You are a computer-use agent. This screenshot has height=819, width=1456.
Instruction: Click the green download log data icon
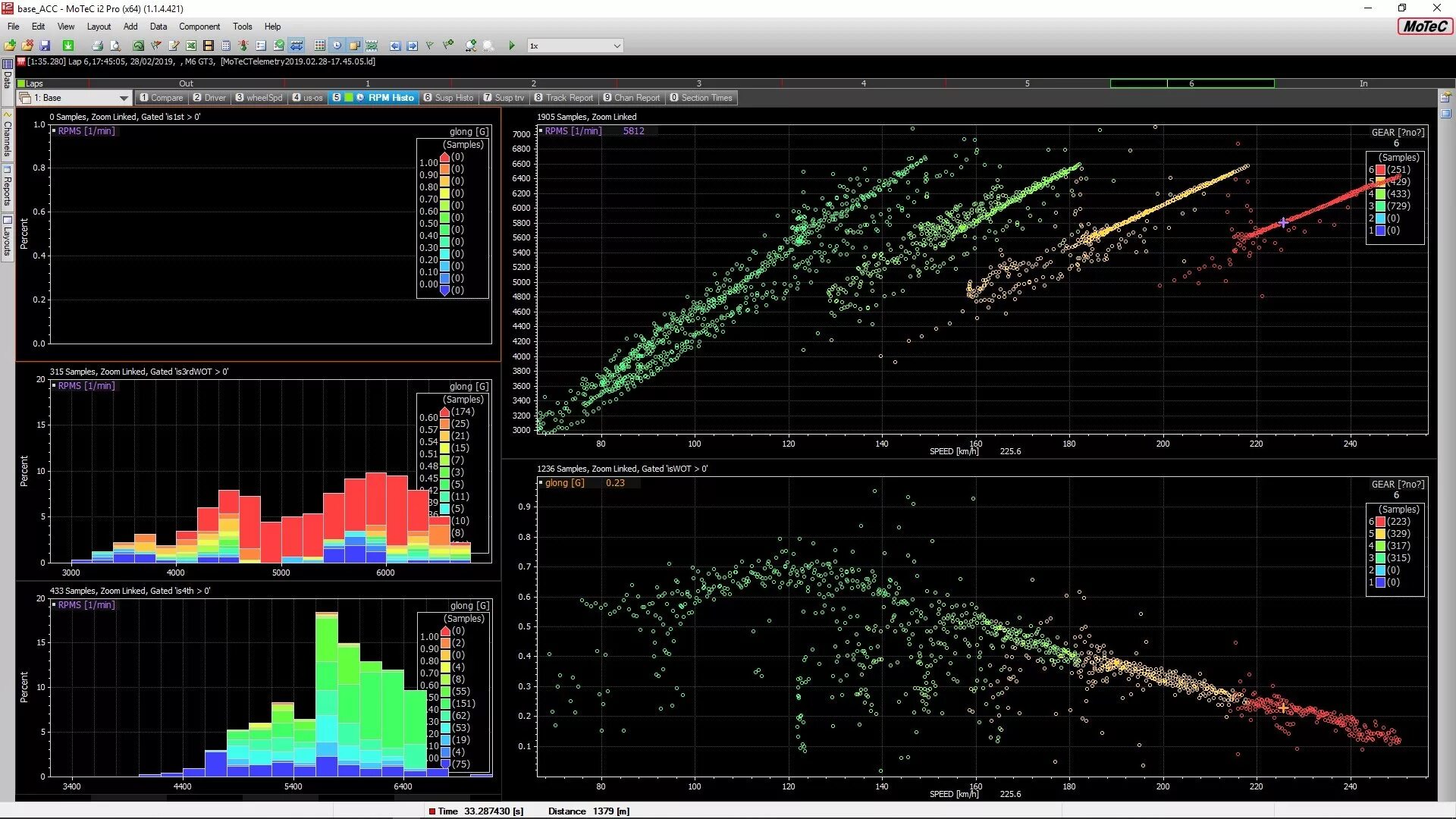(68, 45)
